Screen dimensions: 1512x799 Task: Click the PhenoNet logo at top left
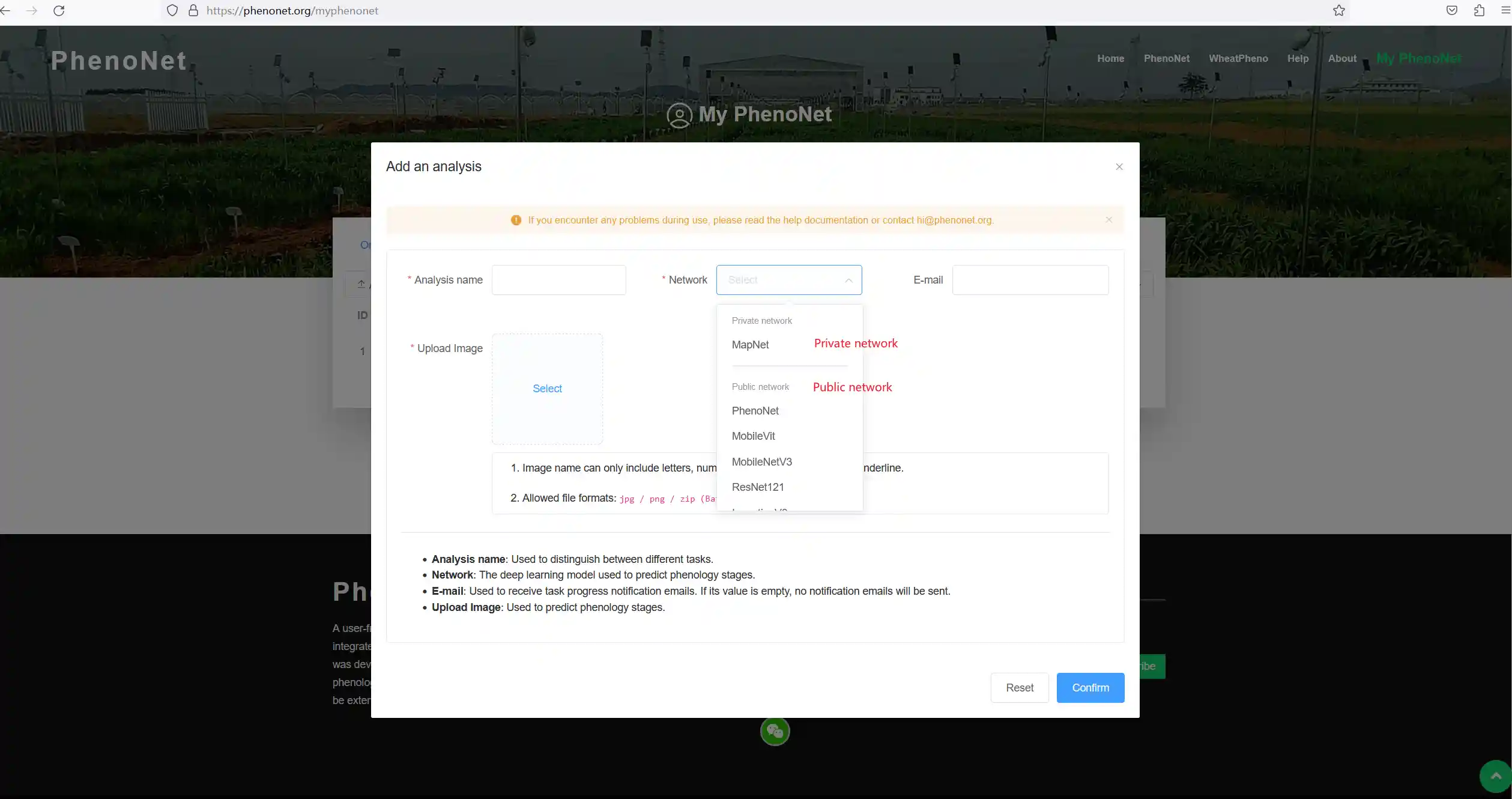pos(119,61)
